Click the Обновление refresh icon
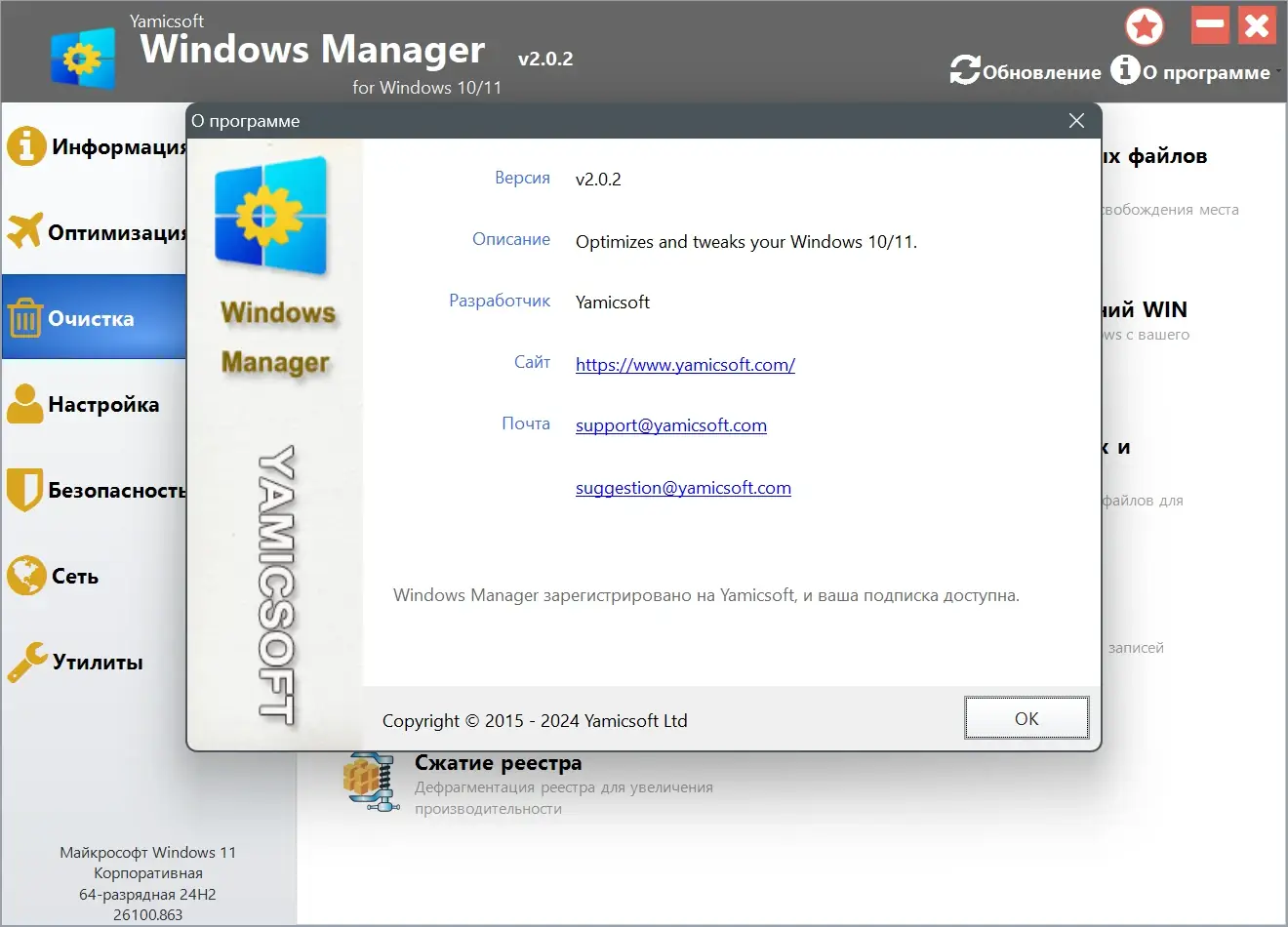 pyautogui.click(x=964, y=69)
